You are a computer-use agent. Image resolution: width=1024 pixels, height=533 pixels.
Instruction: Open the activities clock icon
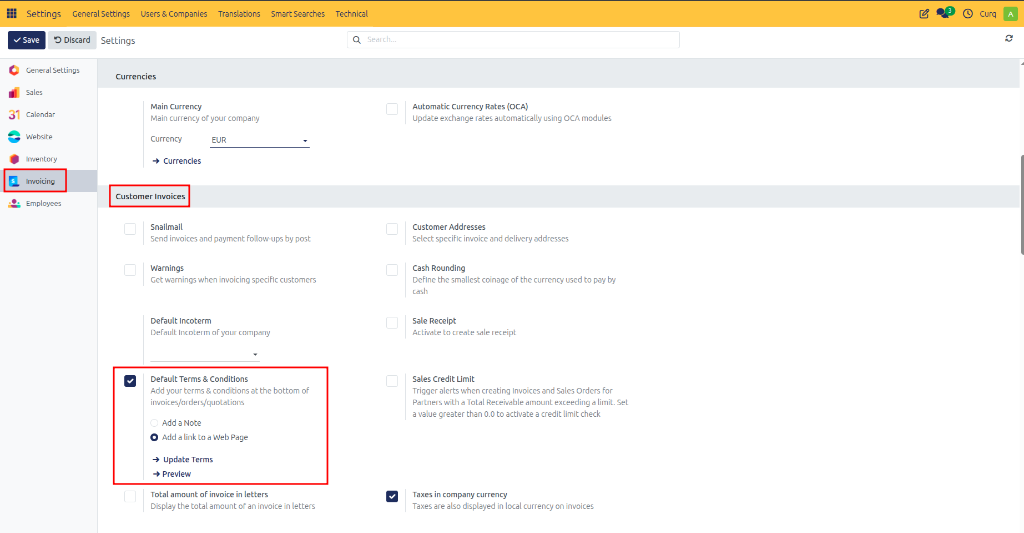(x=968, y=14)
